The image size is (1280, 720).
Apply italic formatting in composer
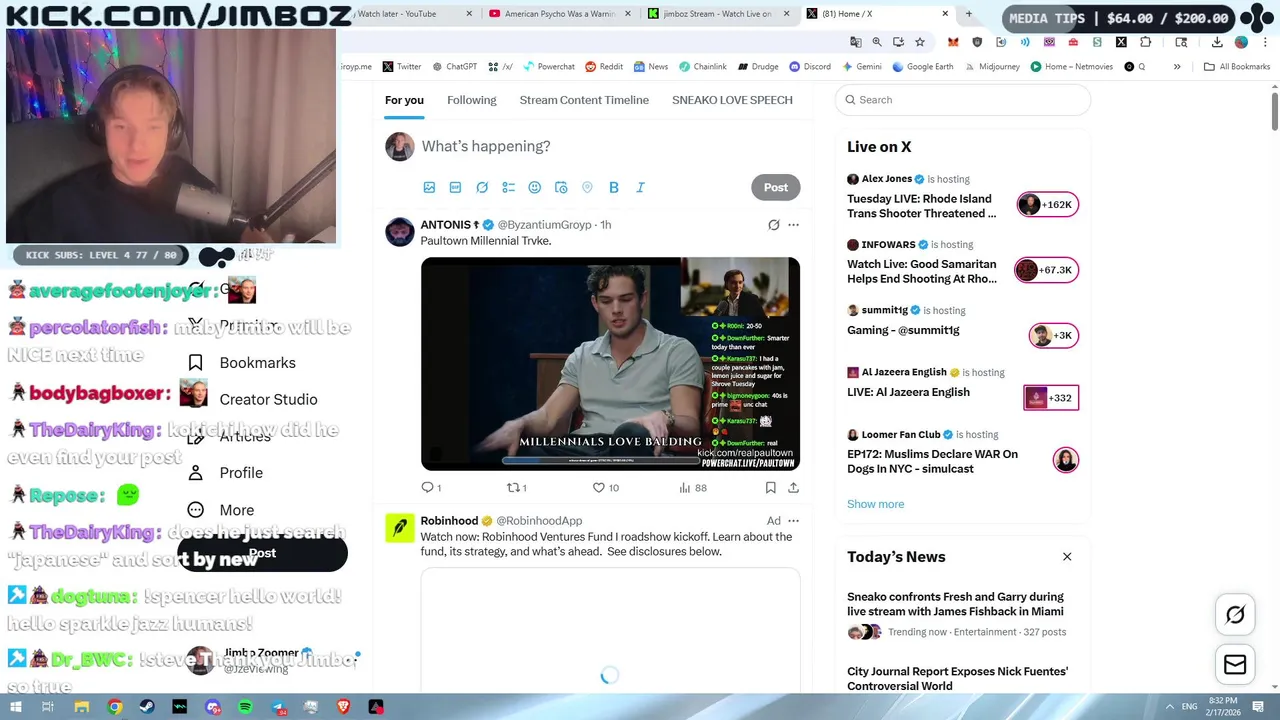tap(640, 187)
